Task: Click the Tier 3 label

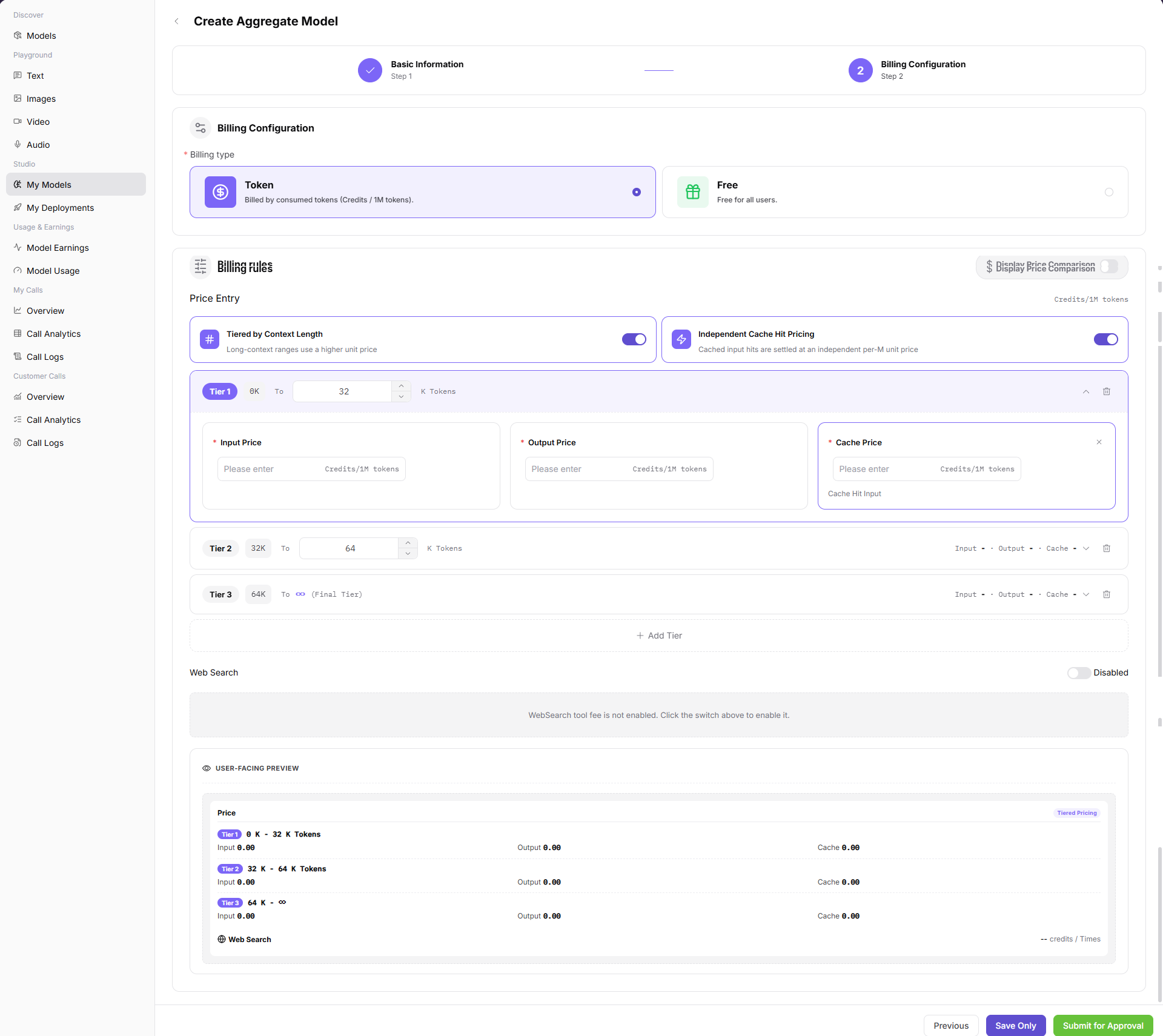Action: tap(220, 594)
